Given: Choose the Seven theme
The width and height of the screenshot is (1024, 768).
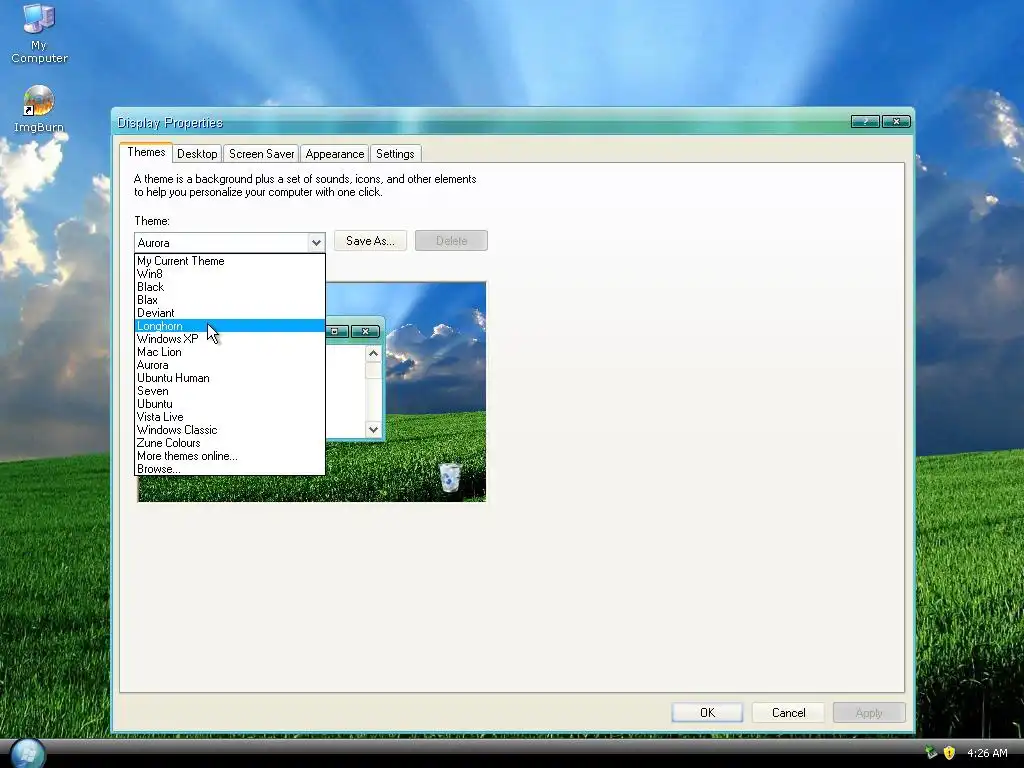Looking at the screenshot, I should pyautogui.click(x=229, y=391).
